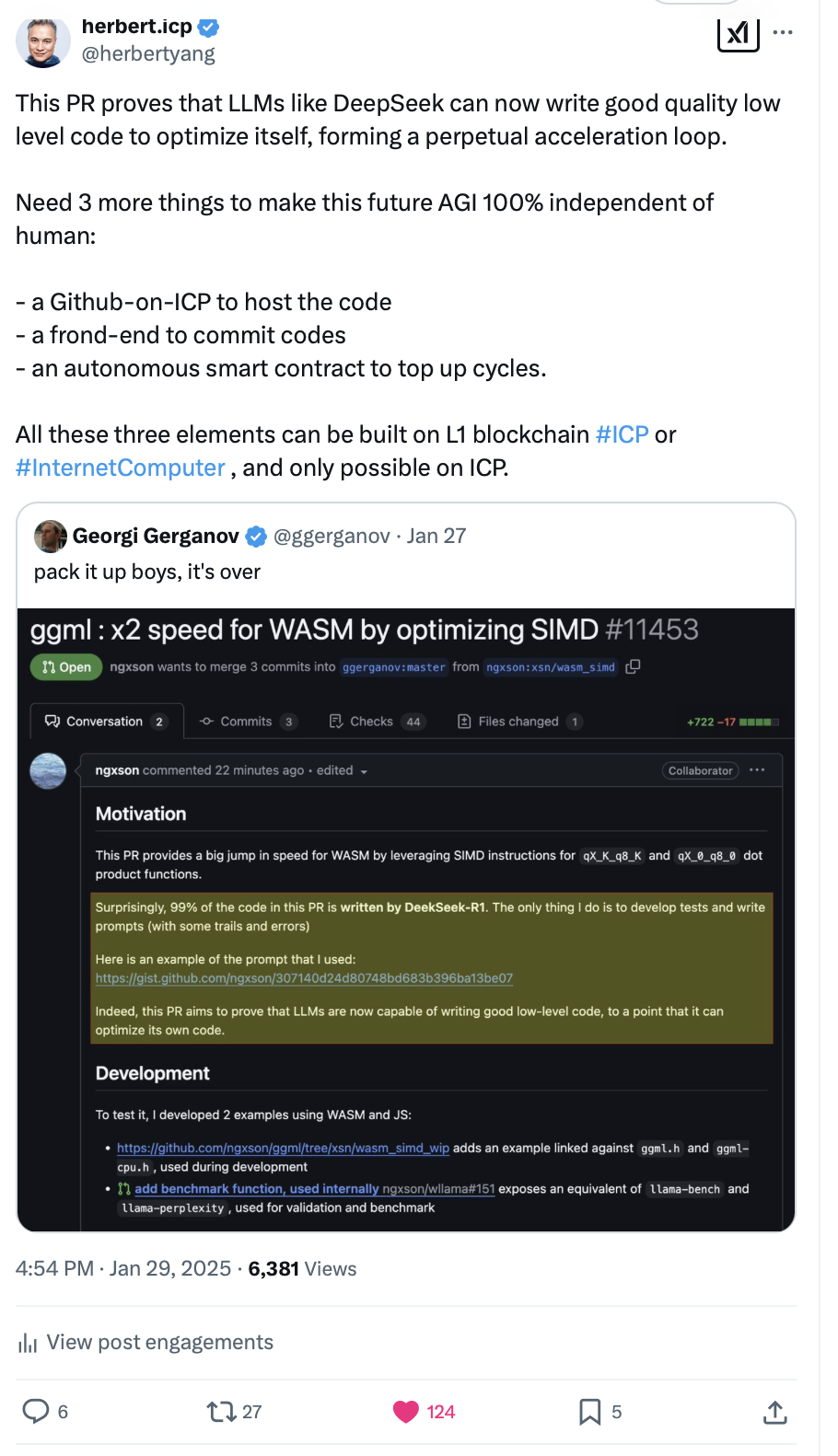The image size is (838, 1456).
Task: Open the #InternetComputer hashtag link
Action: point(121,468)
